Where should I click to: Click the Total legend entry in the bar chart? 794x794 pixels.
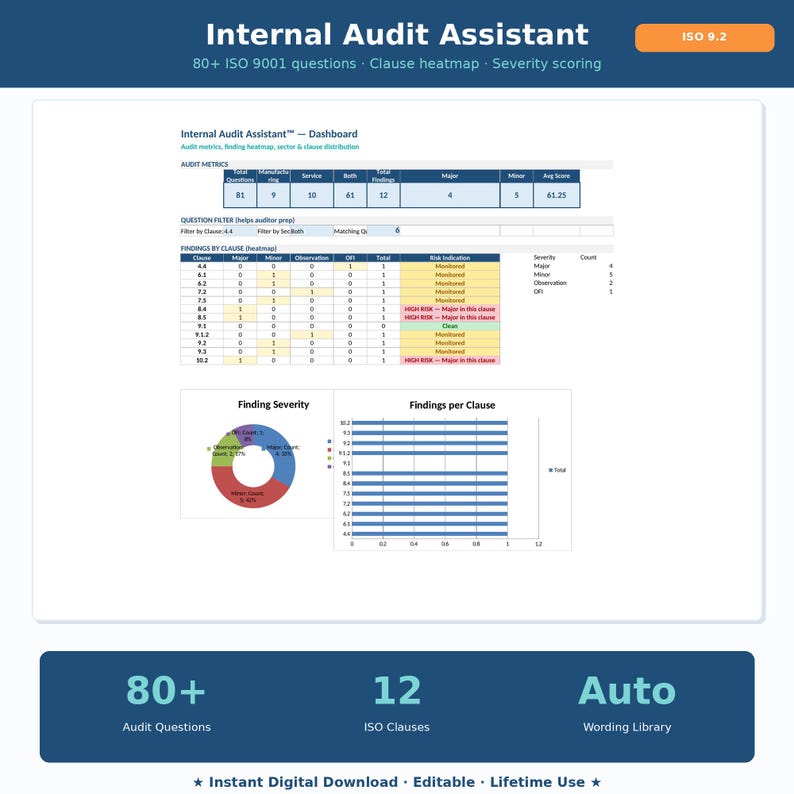point(558,470)
